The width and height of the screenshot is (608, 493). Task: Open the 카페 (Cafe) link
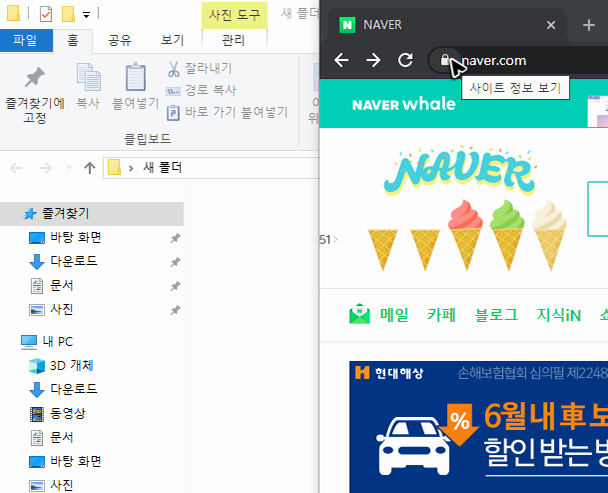(441, 315)
